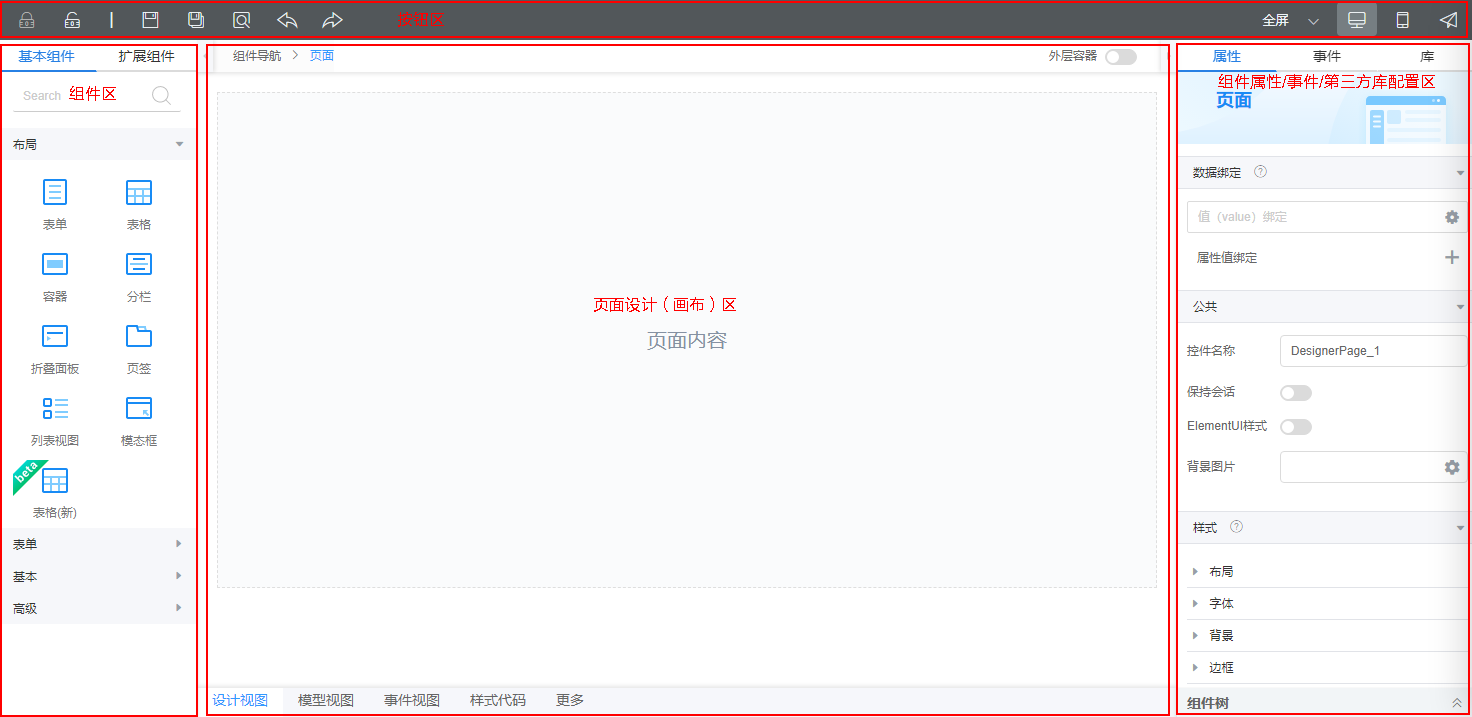Select the 模态框 modal component icon
Image resolution: width=1472 pixels, height=717 pixels.
click(x=139, y=408)
